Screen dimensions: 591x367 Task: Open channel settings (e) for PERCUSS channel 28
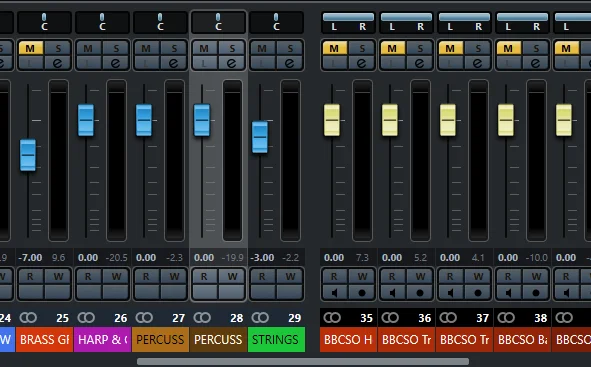[x=232, y=63]
